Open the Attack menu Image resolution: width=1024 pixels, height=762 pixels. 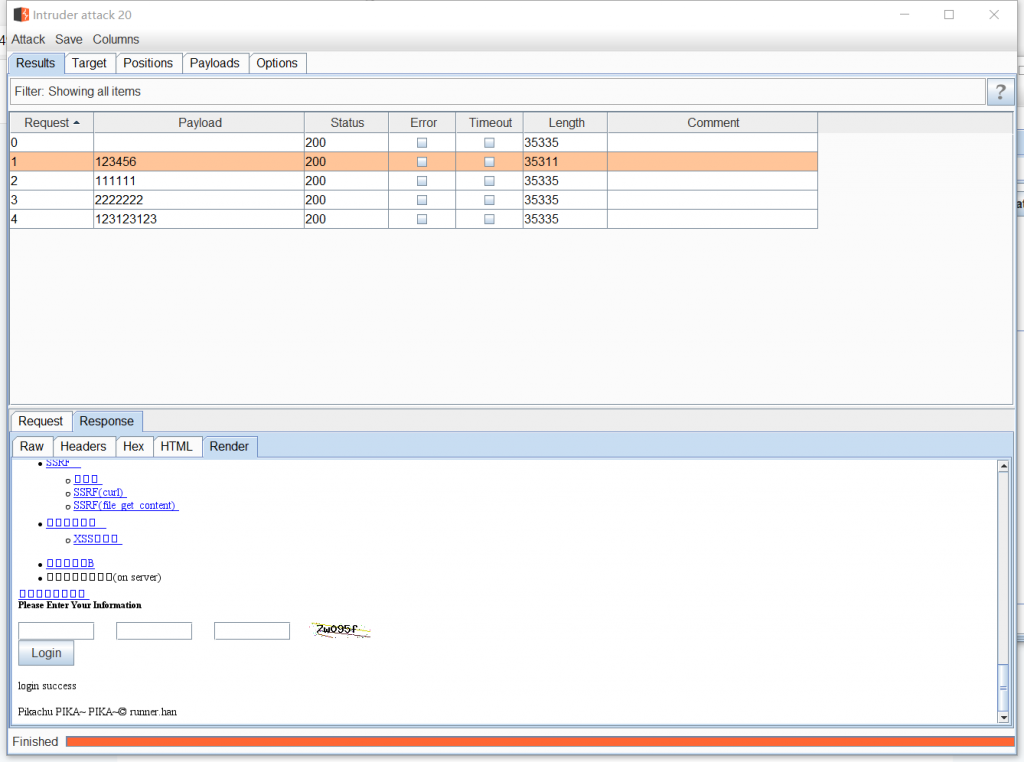pos(28,39)
